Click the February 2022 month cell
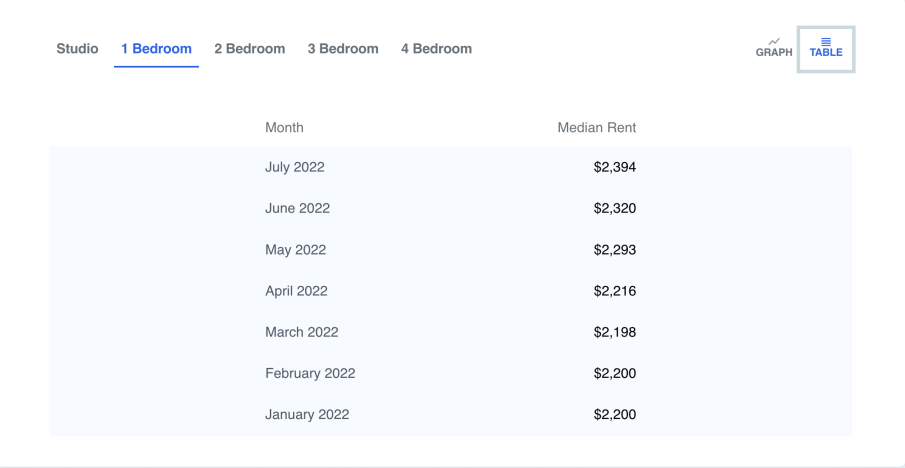Image resolution: width=905 pixels, height=468 pixels. tap(310, 374)
